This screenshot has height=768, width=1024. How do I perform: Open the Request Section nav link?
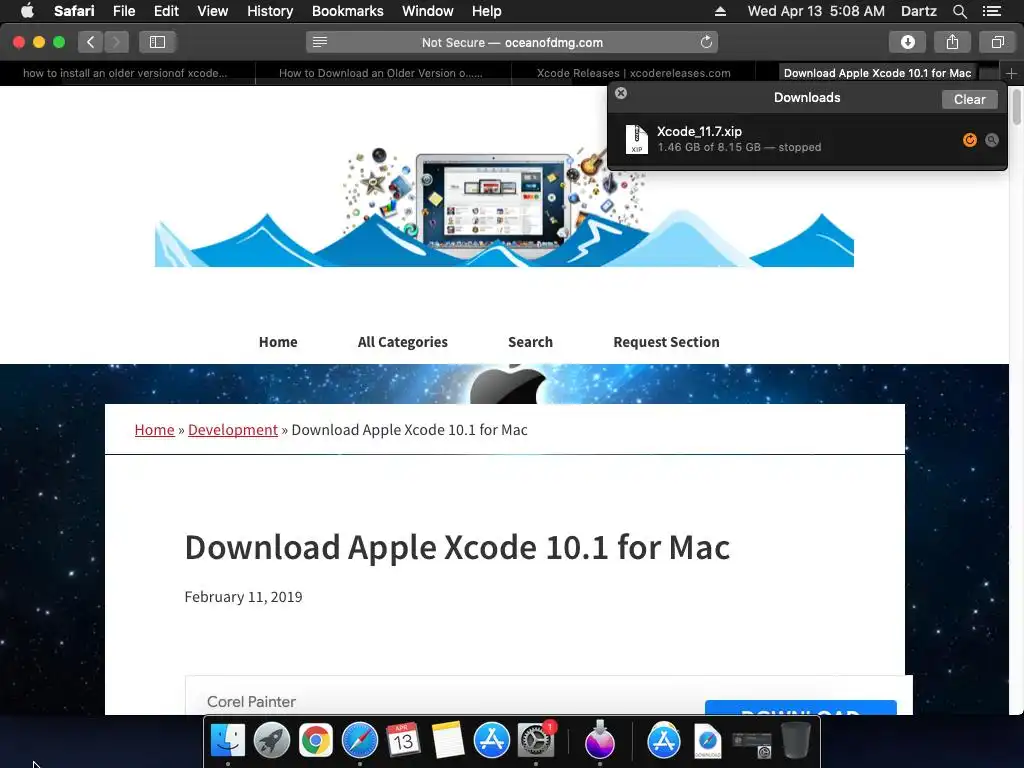coord(666,342)
